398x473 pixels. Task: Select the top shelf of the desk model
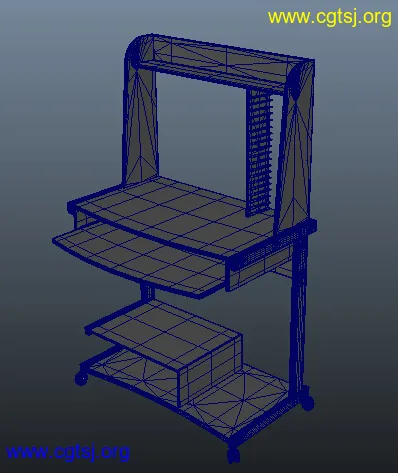click(x=220, y=62)
